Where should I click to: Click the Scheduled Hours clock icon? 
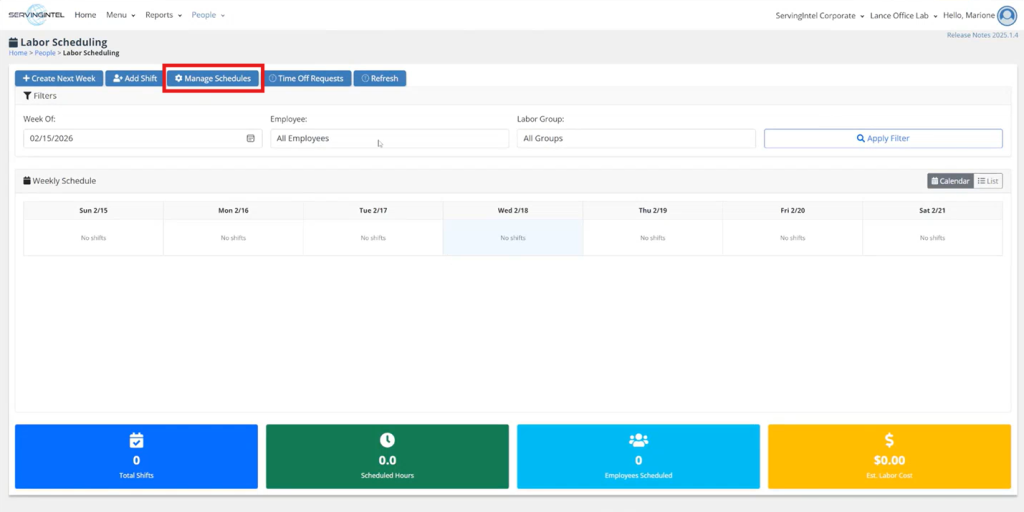(387, 440)
